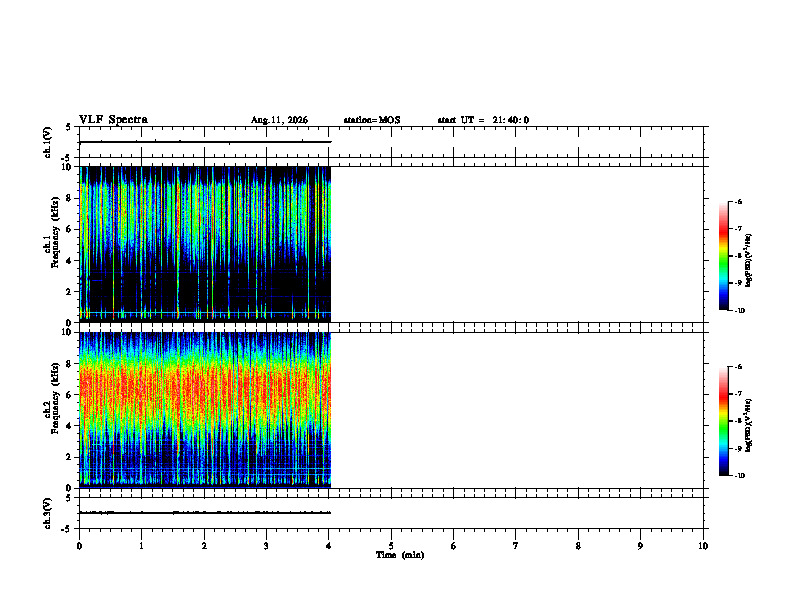Click the "6" kHz tick on ch.2 frequency axis
792x612 pixels.
[69, 395]
